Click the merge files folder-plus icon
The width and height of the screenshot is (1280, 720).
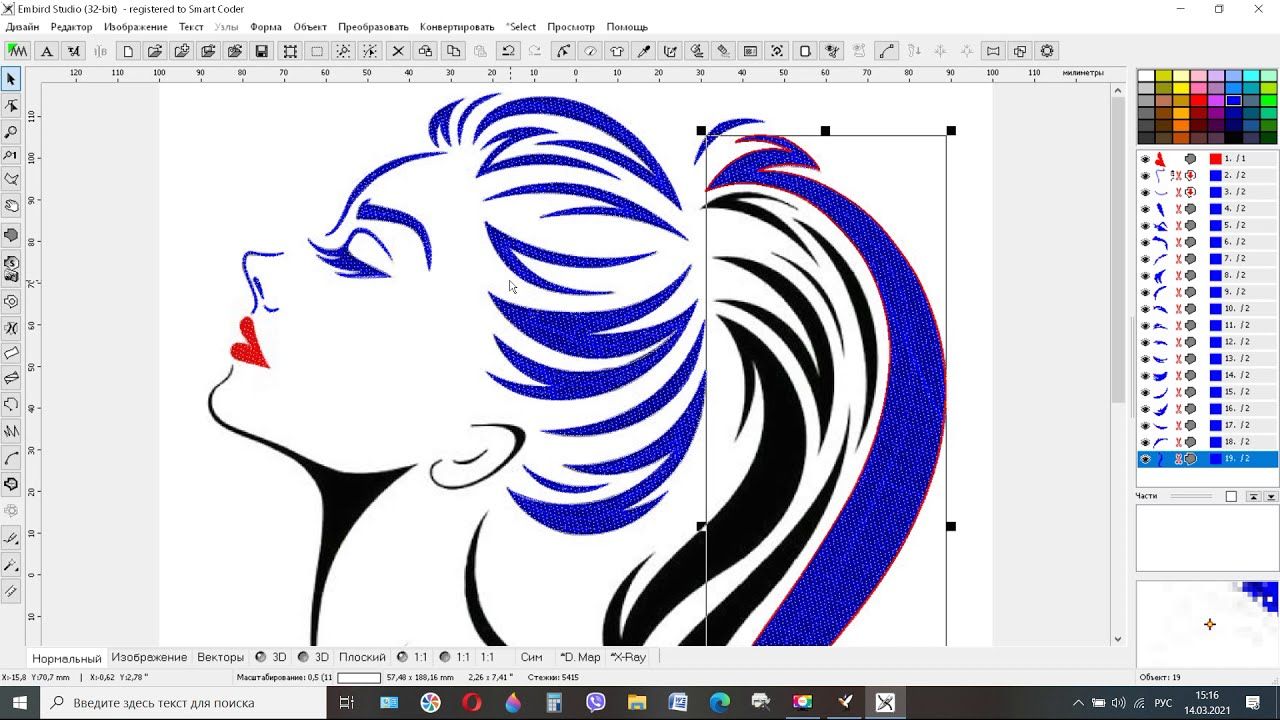[182, 51]
